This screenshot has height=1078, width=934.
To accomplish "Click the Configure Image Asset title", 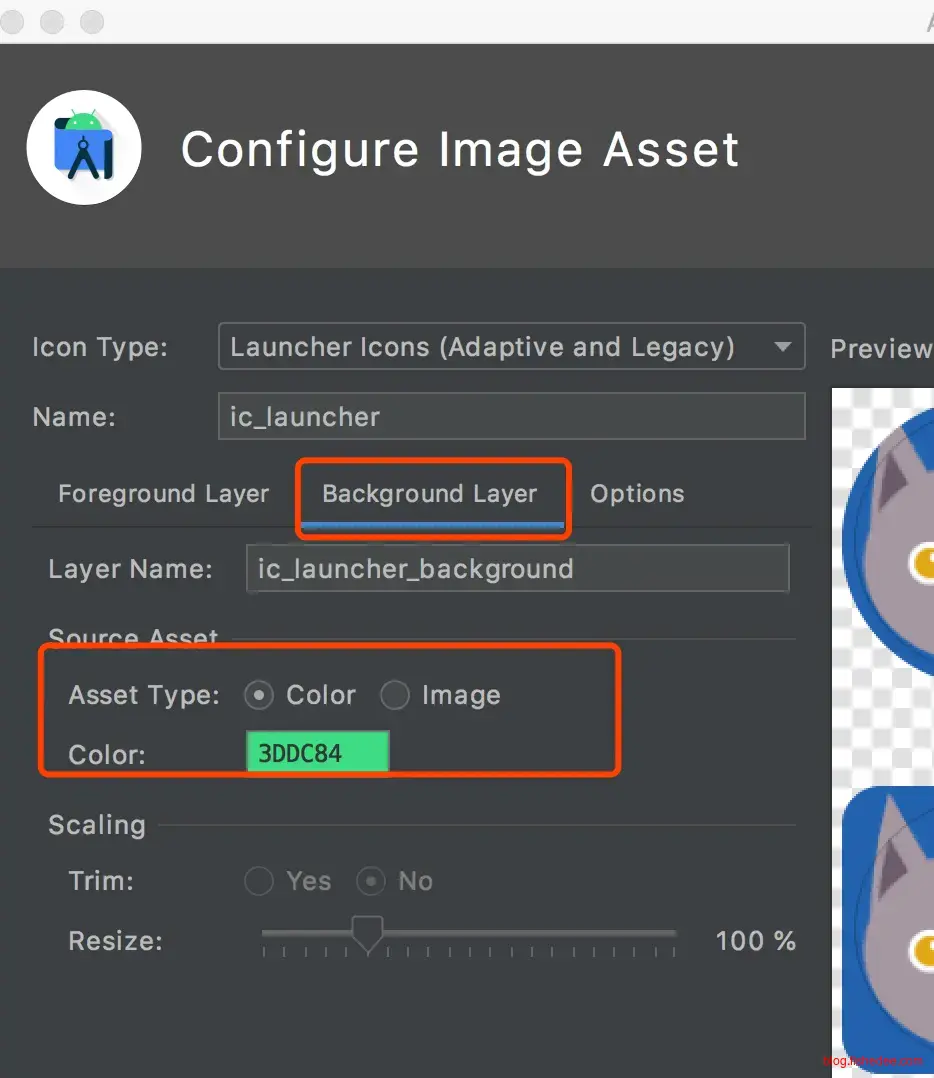I will (x=460, y=150).
